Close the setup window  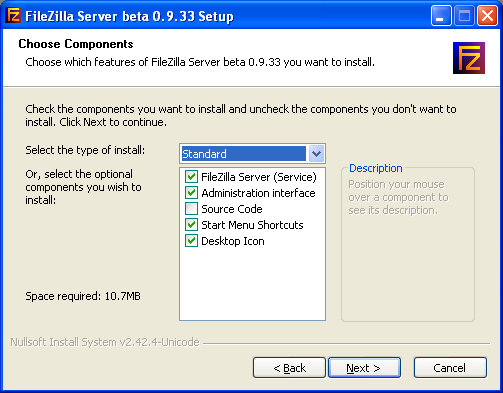tap(487, 16)
